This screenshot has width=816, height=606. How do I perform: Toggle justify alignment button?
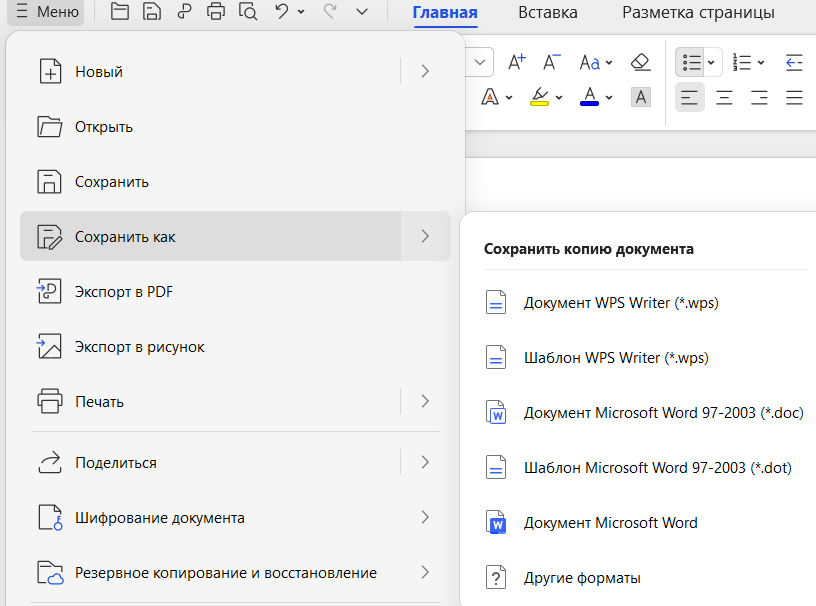(x=794, y=97)
